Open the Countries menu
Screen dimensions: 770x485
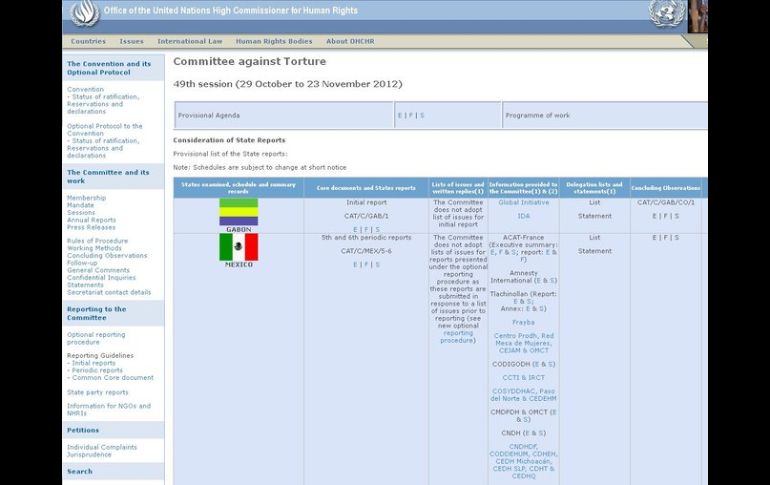(88, 41)
